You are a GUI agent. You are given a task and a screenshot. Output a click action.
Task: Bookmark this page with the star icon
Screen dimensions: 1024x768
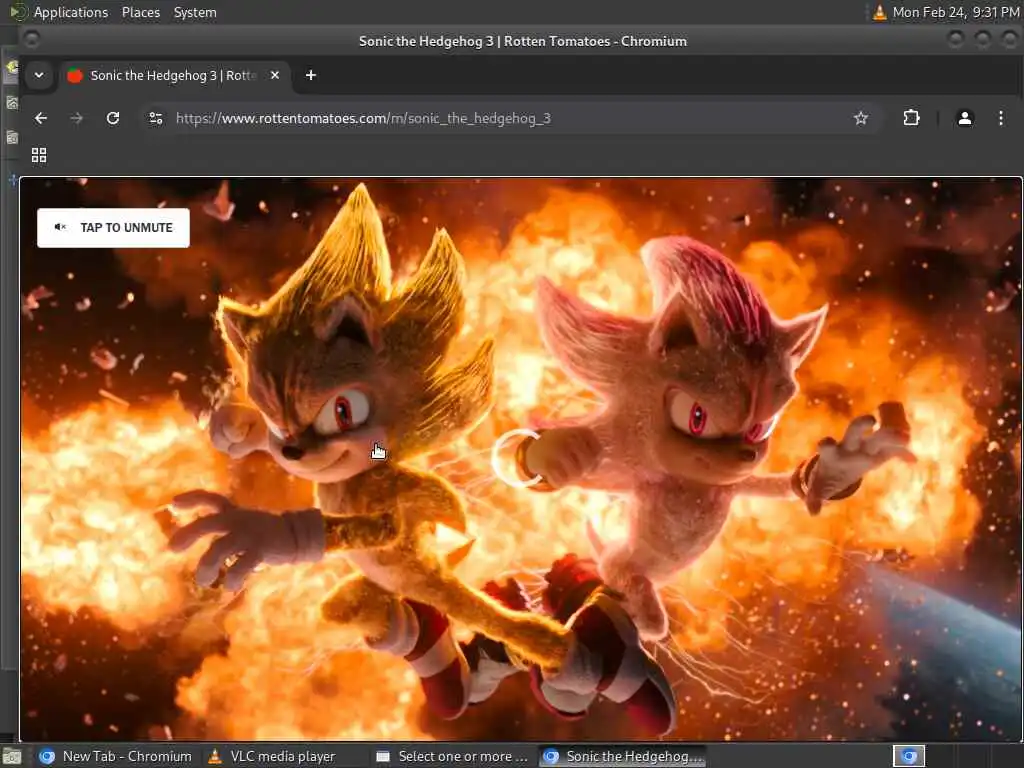pos(861,118)
